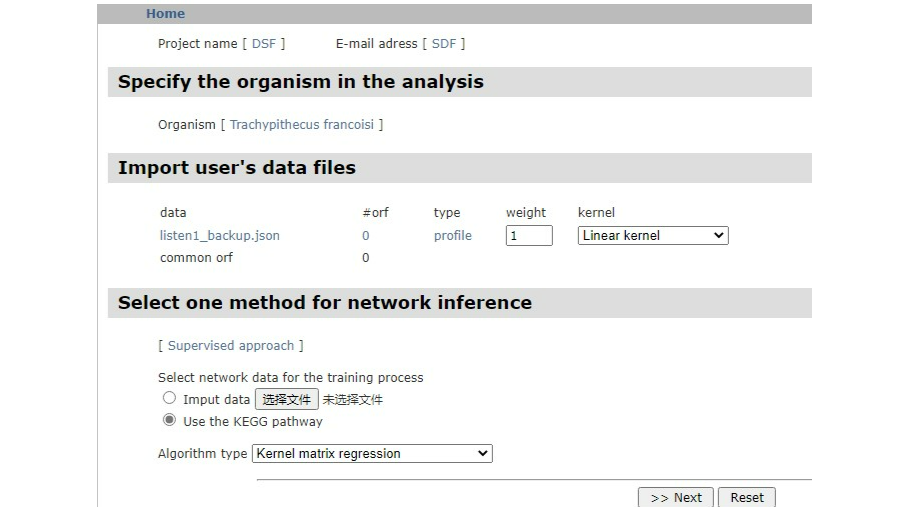This screenshot has width=899, height=507.
Task: Click the 'kernel' column header
Action: tap(596, 213)
